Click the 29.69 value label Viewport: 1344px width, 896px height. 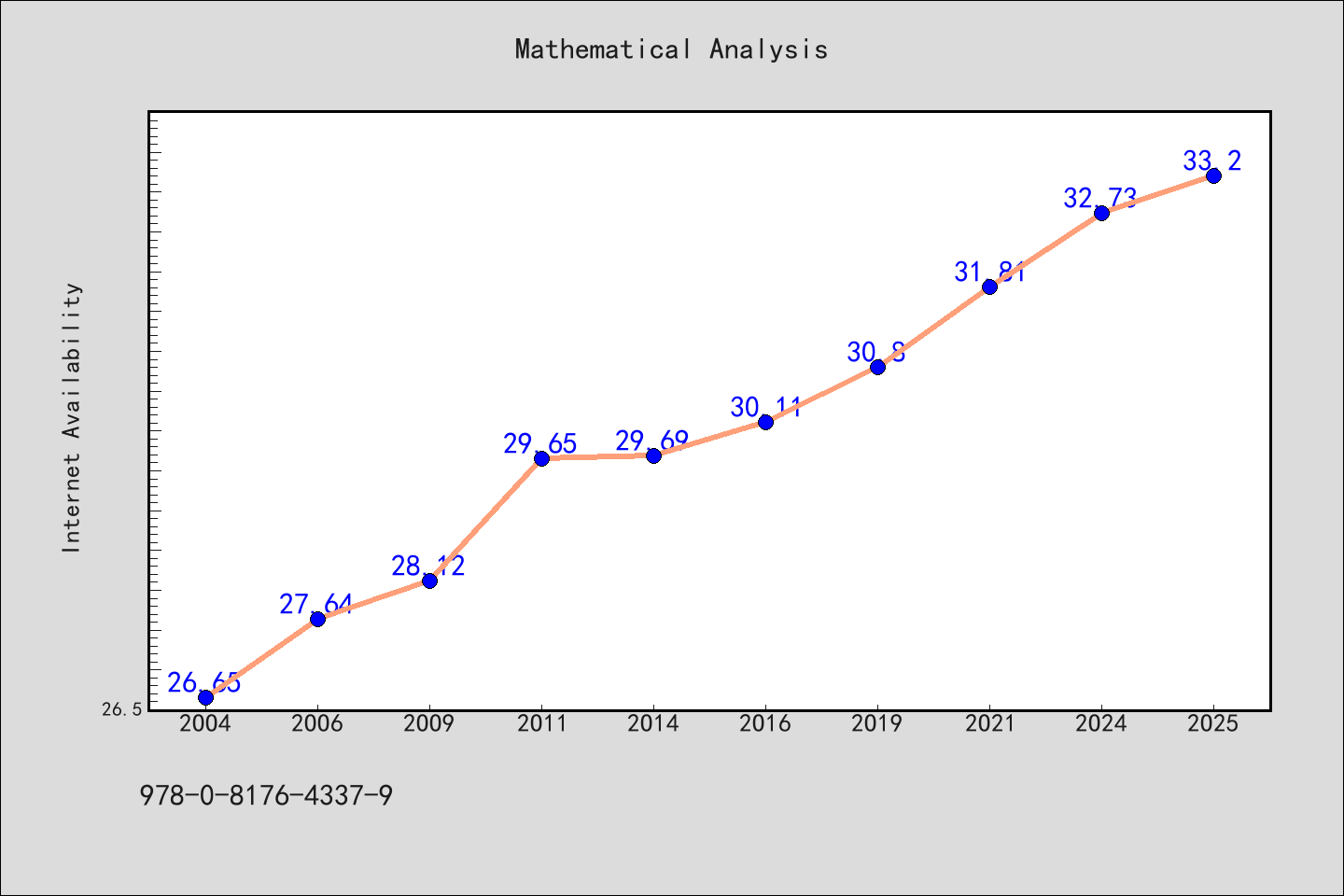click(652, 441)
